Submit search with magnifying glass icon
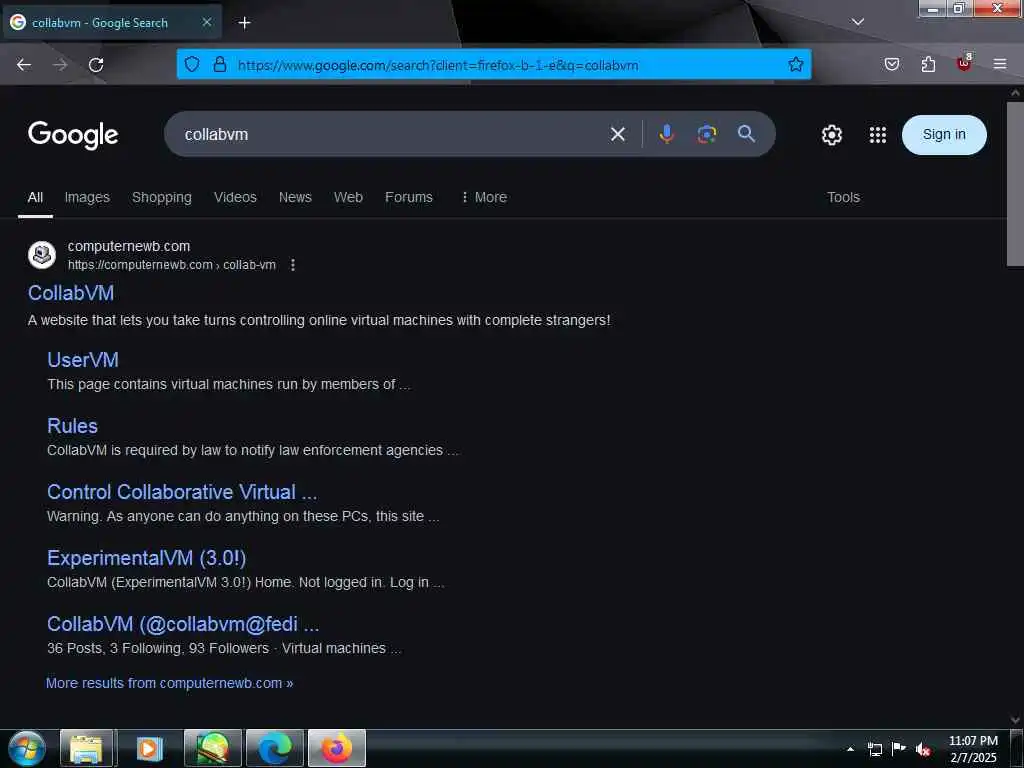 pos(746,134)
